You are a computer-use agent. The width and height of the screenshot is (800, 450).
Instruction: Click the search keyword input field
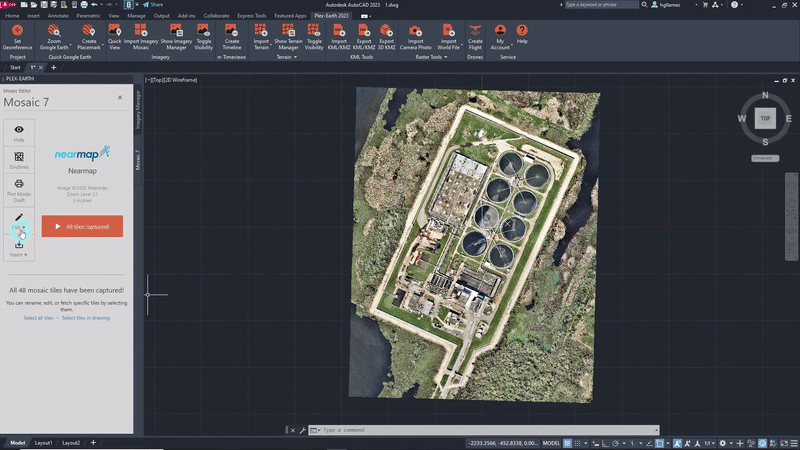coord(601,5)
